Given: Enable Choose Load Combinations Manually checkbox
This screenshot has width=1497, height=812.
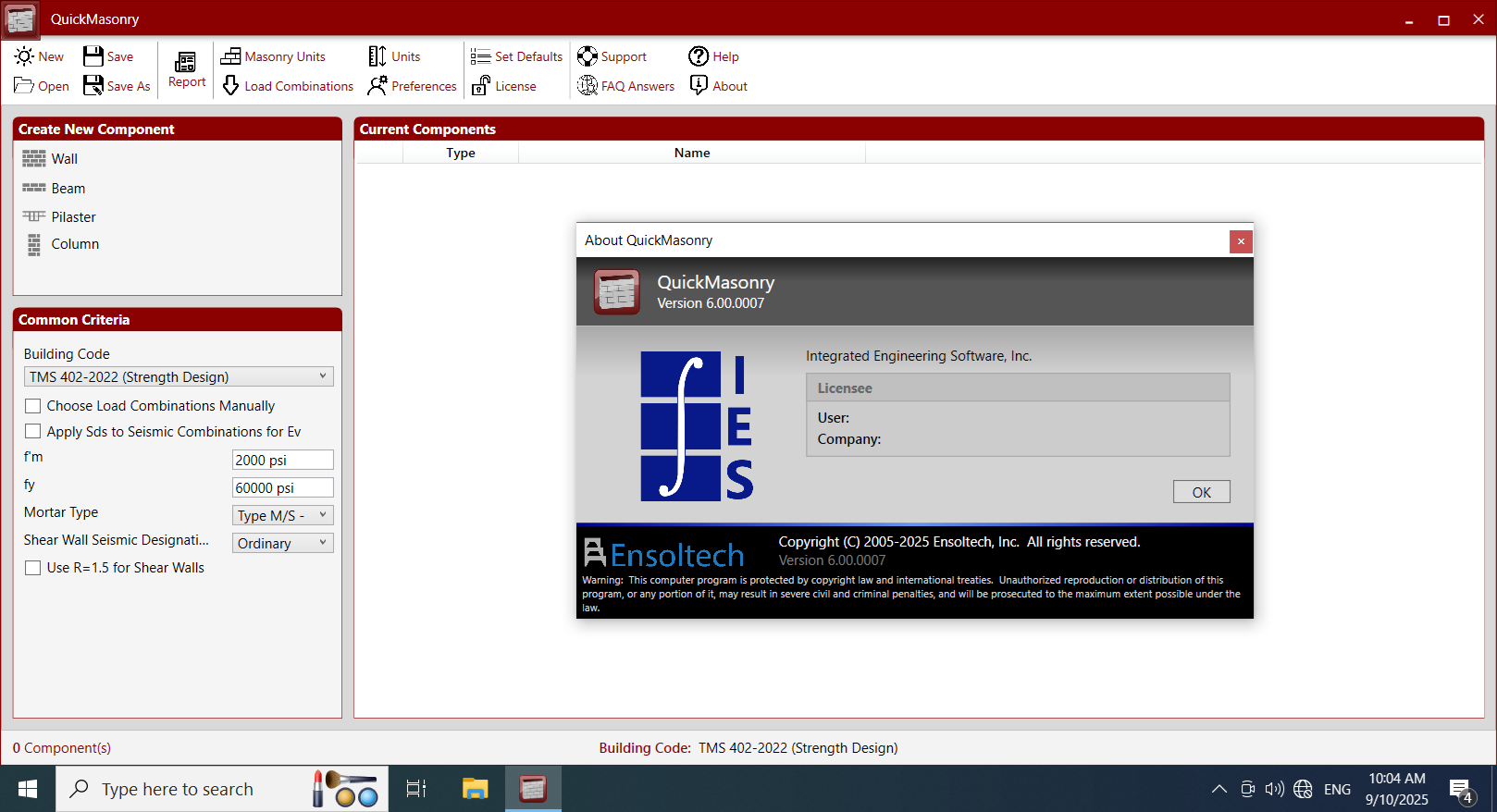Looking at the screenshot, I should click(33, 406).
